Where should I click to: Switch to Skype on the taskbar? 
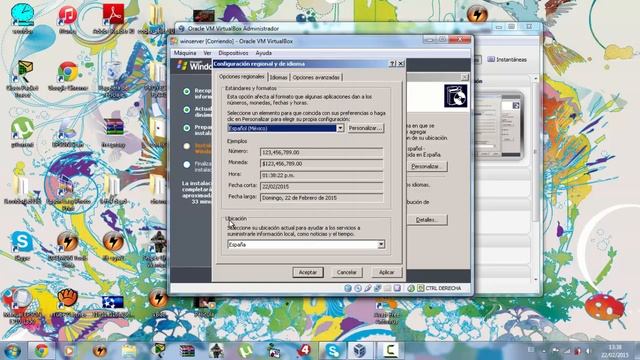coord(333,351)
